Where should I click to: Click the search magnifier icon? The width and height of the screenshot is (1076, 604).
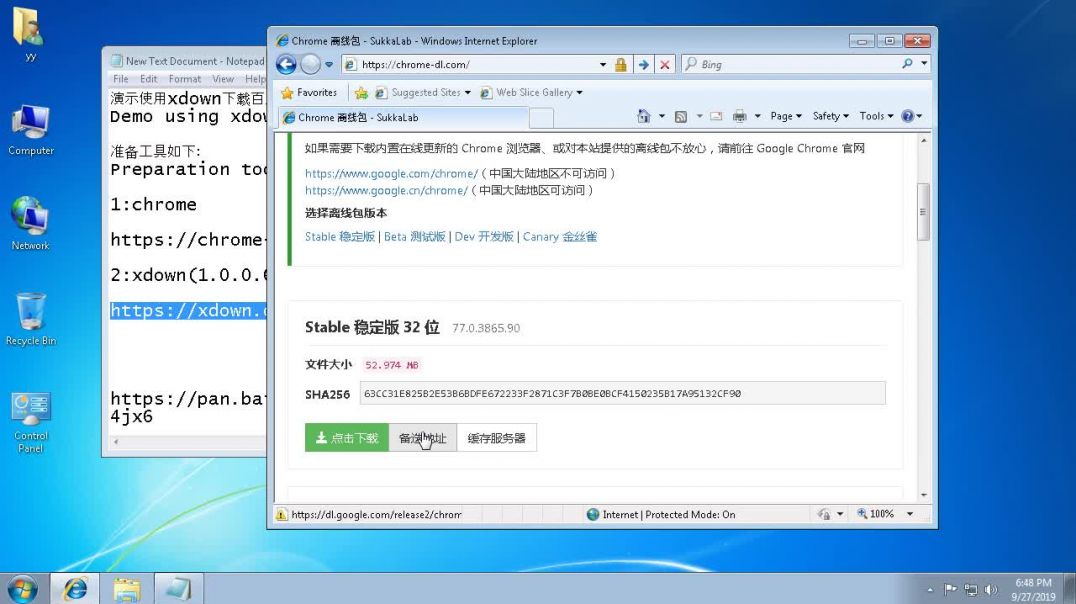click(x=907, y=64)
